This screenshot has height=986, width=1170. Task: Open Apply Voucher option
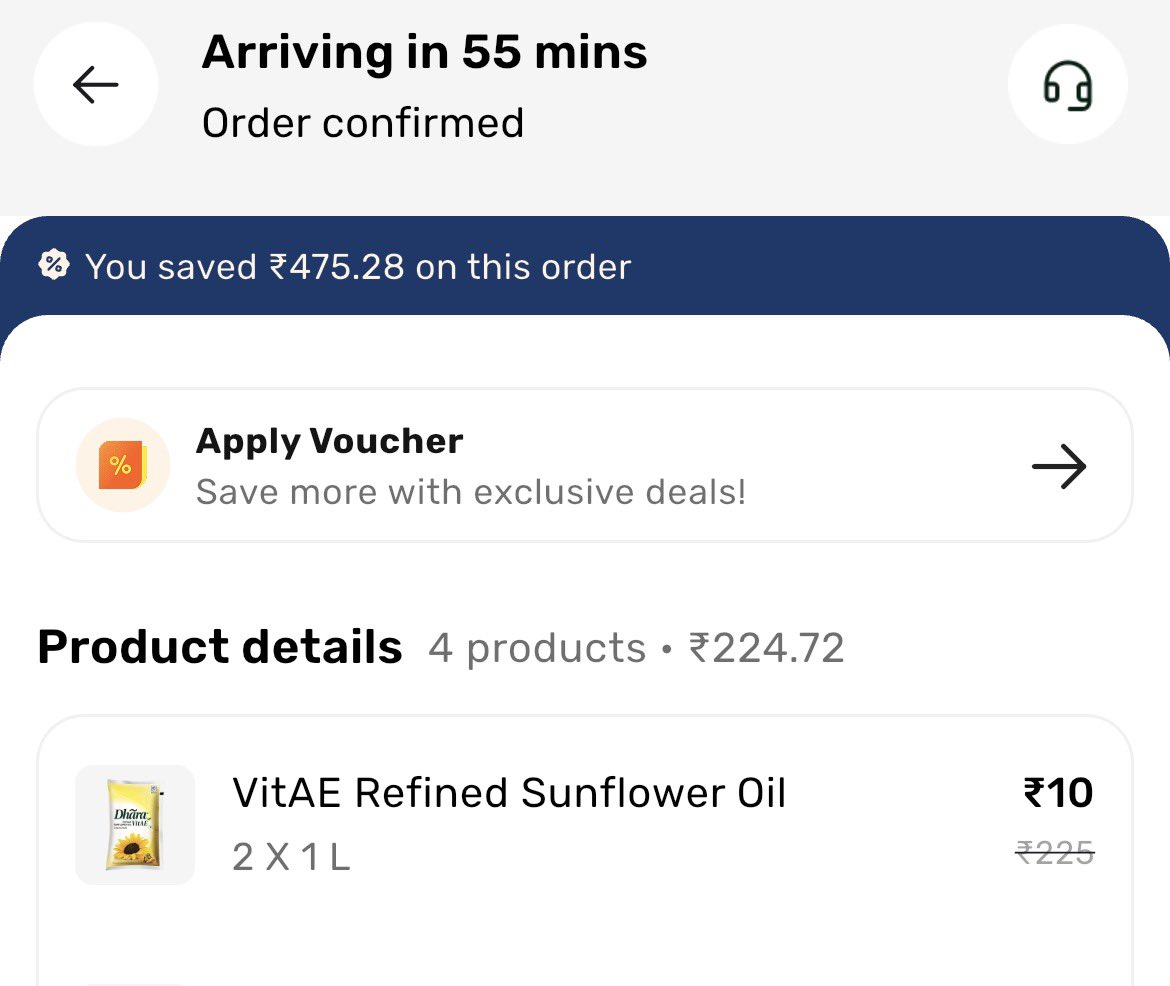pos(585,465)
